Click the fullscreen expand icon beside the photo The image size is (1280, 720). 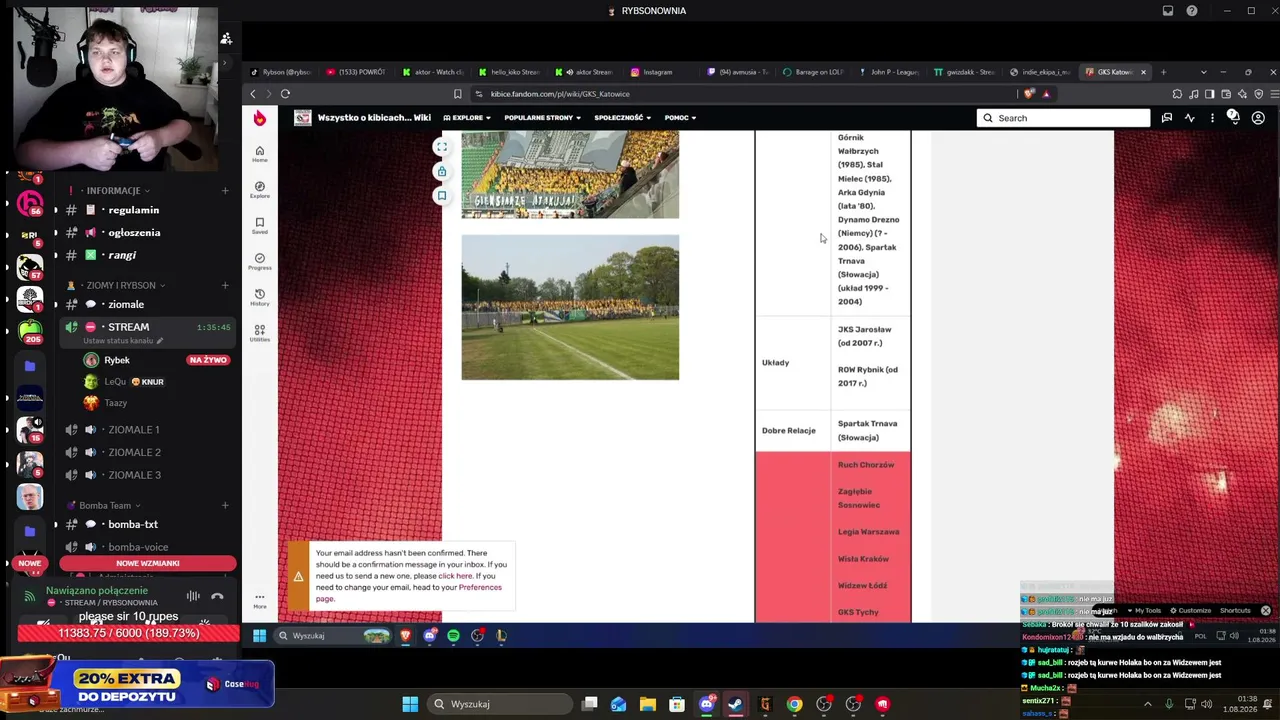[441, 147]
